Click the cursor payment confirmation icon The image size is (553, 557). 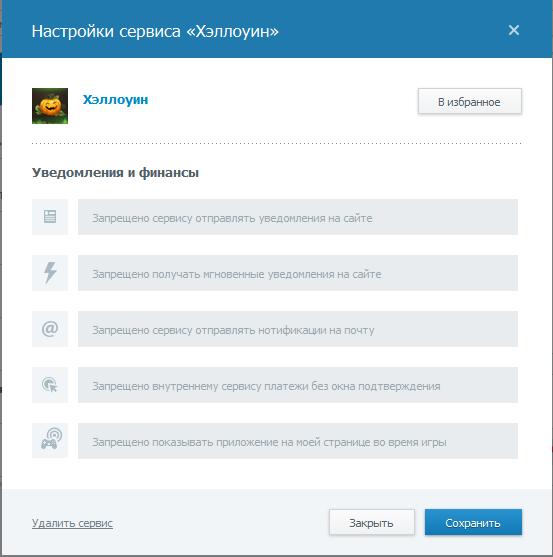pos(50,385)
